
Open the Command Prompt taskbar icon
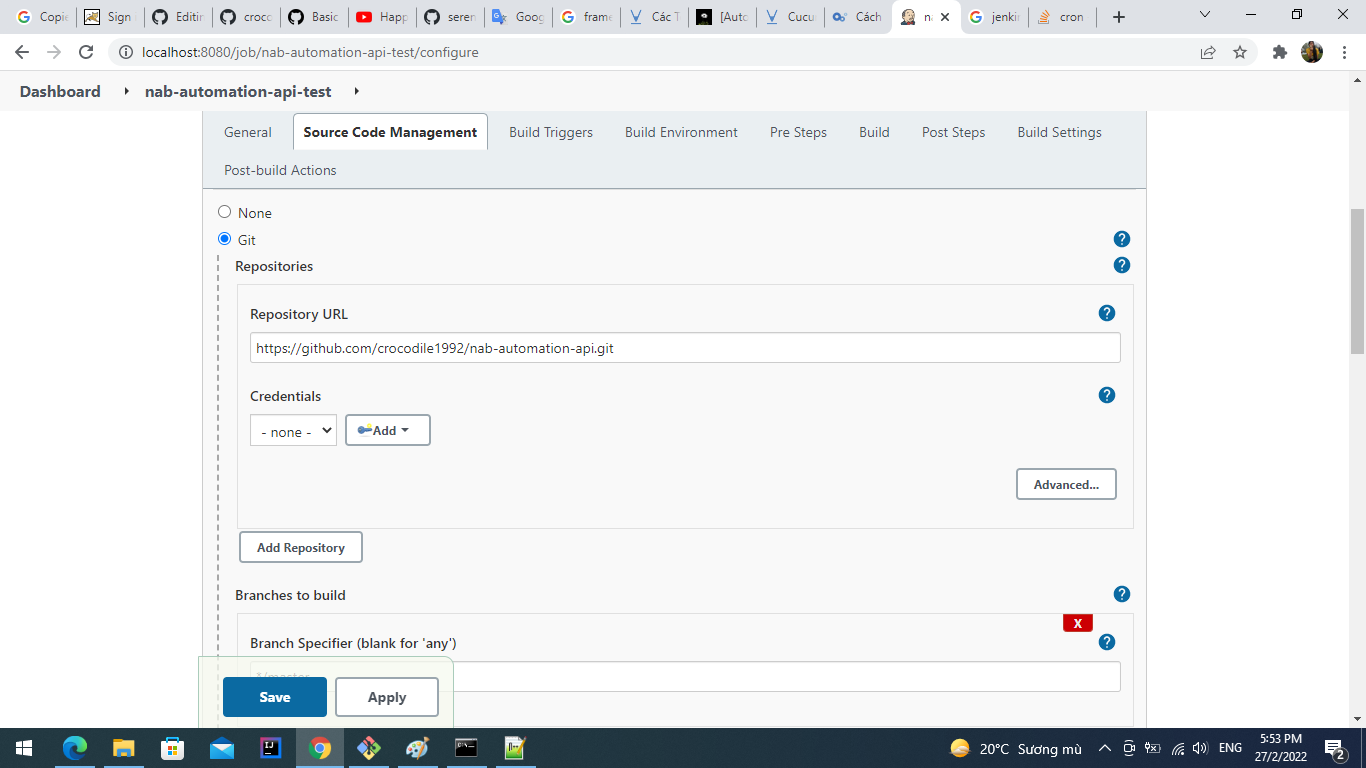point(466,748)
